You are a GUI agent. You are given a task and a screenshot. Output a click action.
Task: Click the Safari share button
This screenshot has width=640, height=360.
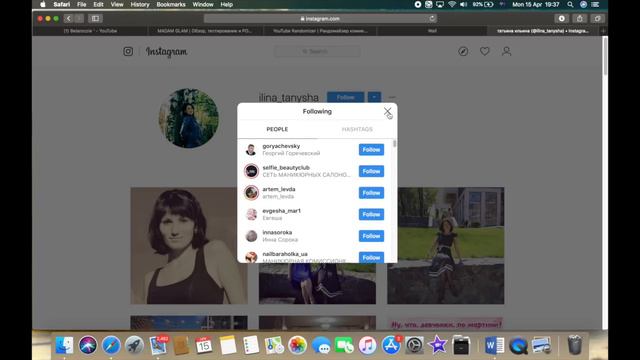click(580, 18)
